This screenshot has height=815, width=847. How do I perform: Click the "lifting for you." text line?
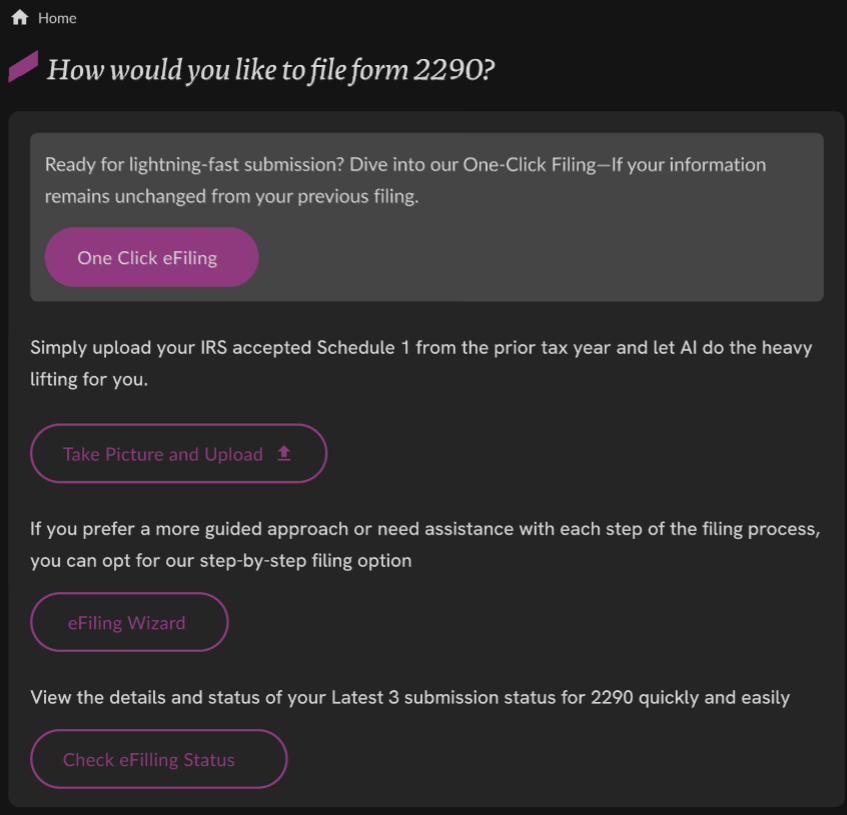pos(89,380)
